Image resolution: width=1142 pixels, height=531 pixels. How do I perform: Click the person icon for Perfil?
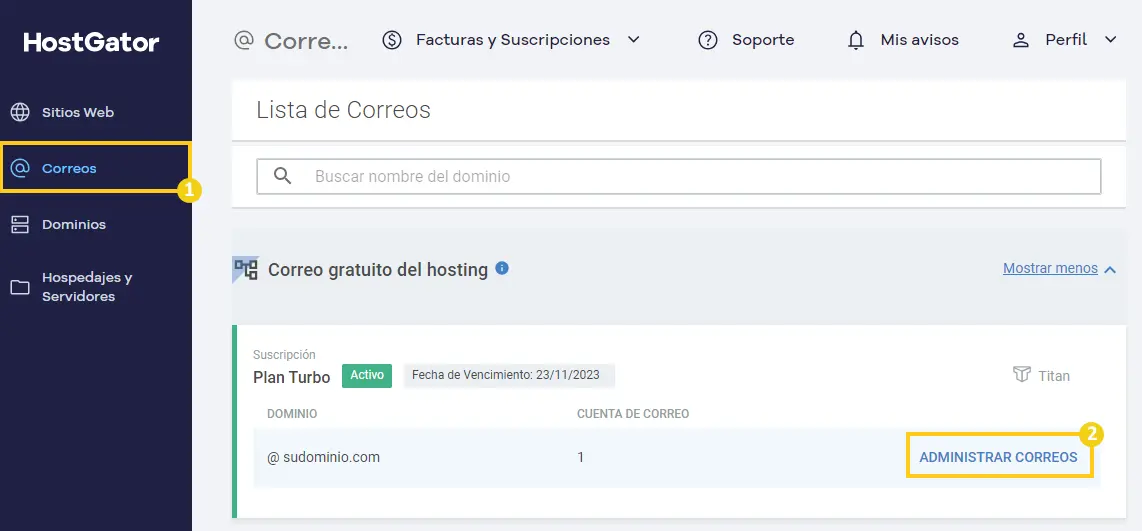pos(1021,40)
